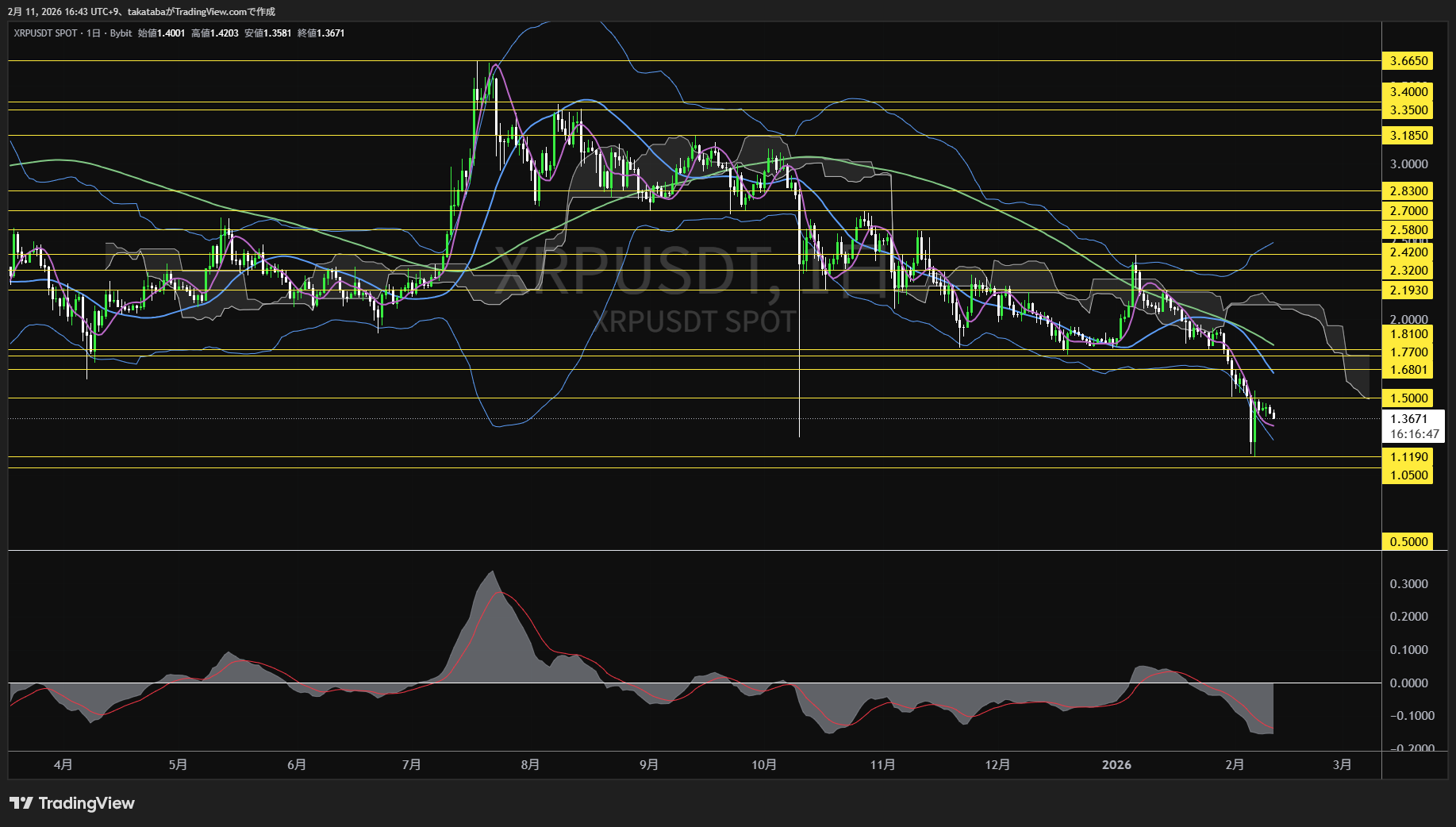Select the 1.1190 support level label
This screenshot has height=827, width=1456.
click(1408, 457)
